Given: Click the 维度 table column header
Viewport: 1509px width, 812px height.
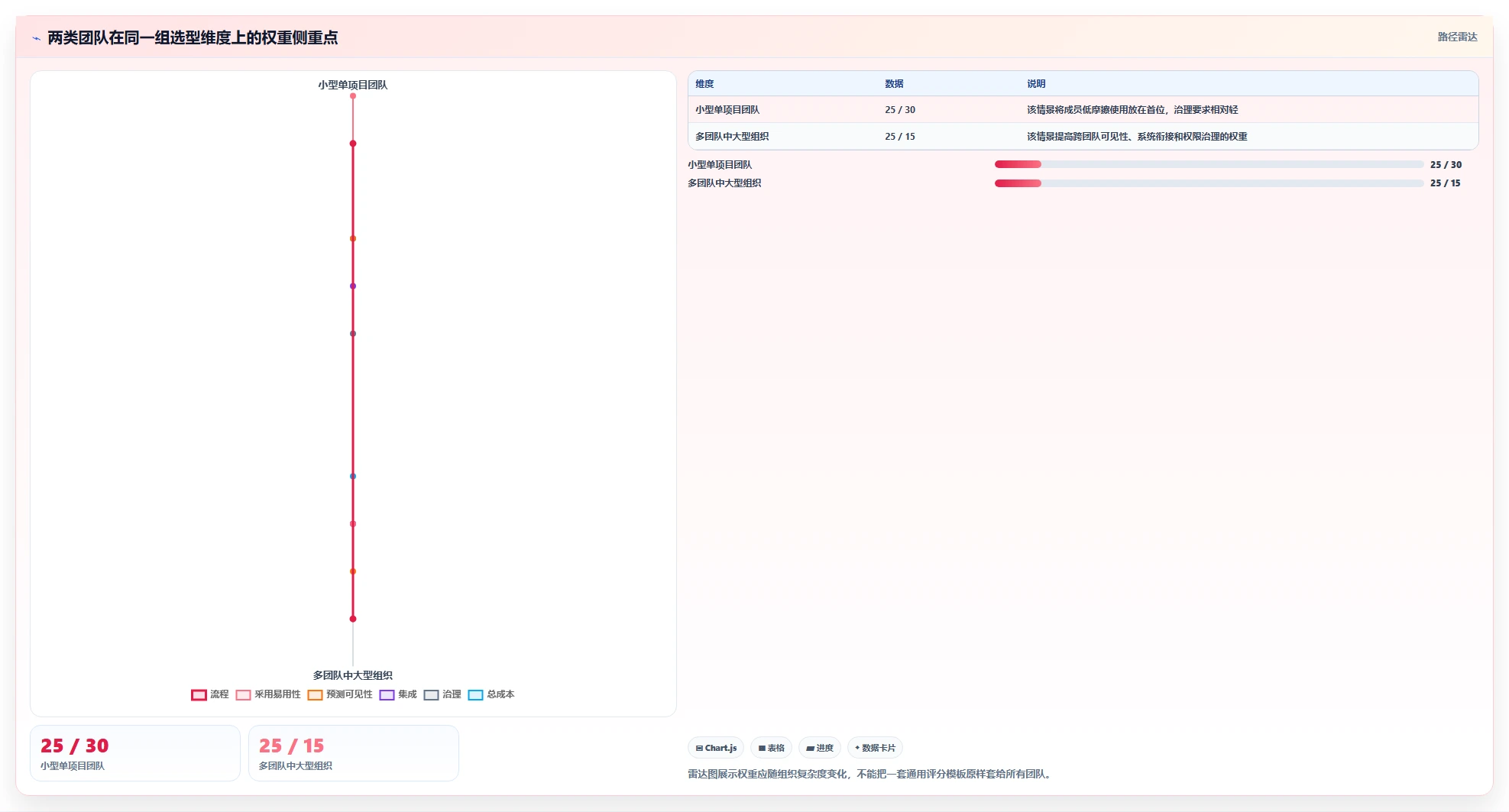Looking at the screenshot, I should pos(704,84).
